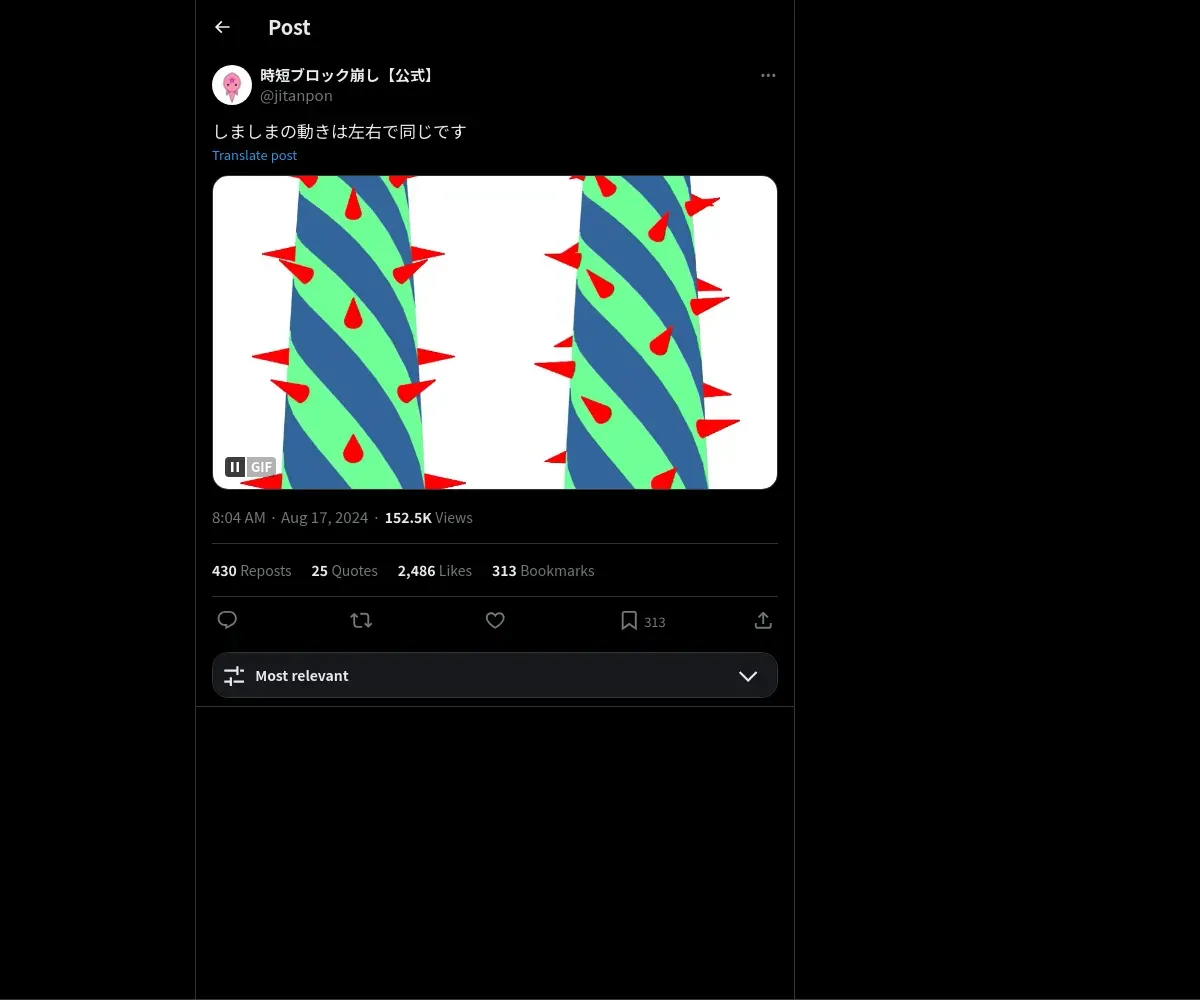Click the filter sliders icon
This screenshot has width=1200, height=1000.
point(234,676)
